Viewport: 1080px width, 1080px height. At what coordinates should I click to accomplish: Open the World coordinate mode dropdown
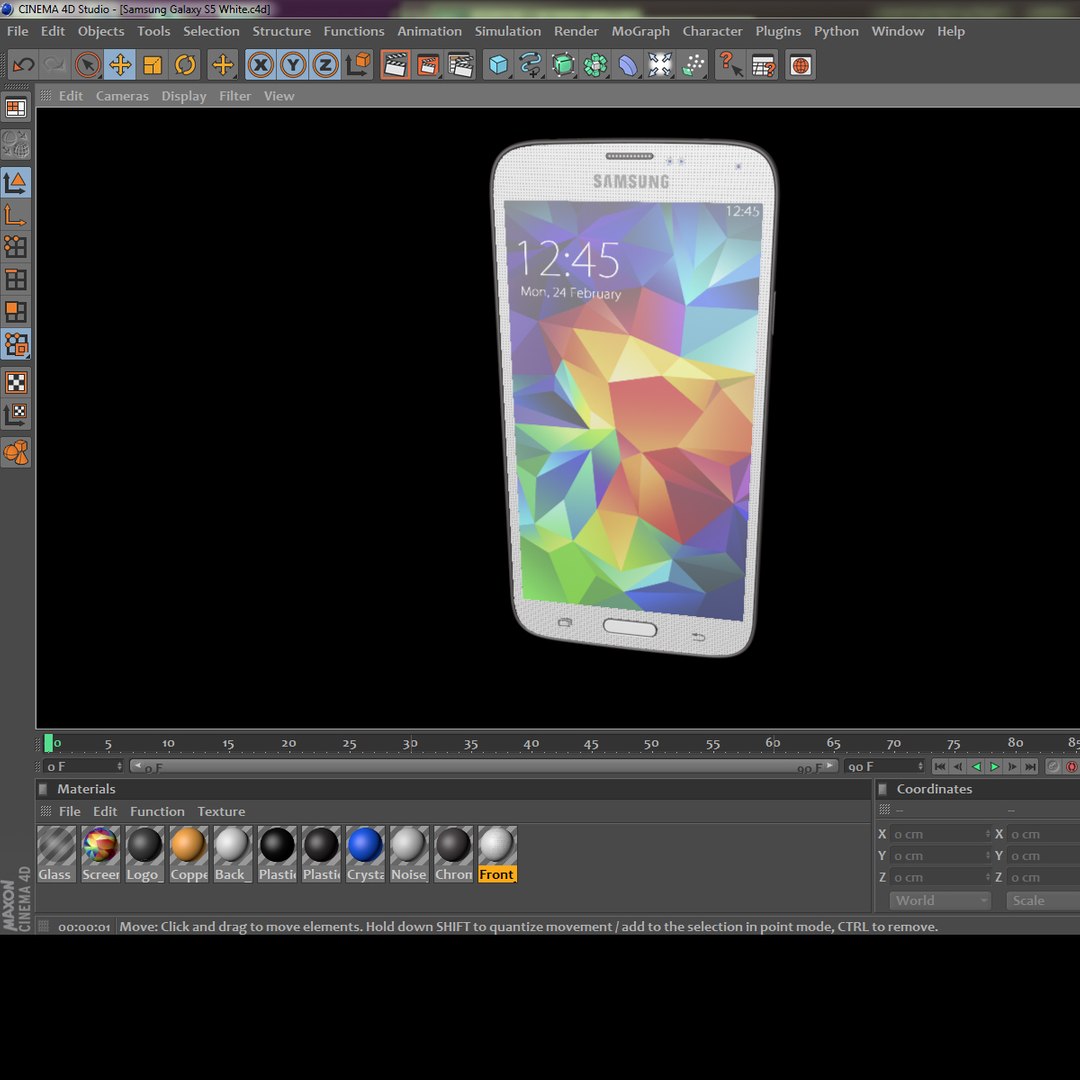click(x=939, y=900)
